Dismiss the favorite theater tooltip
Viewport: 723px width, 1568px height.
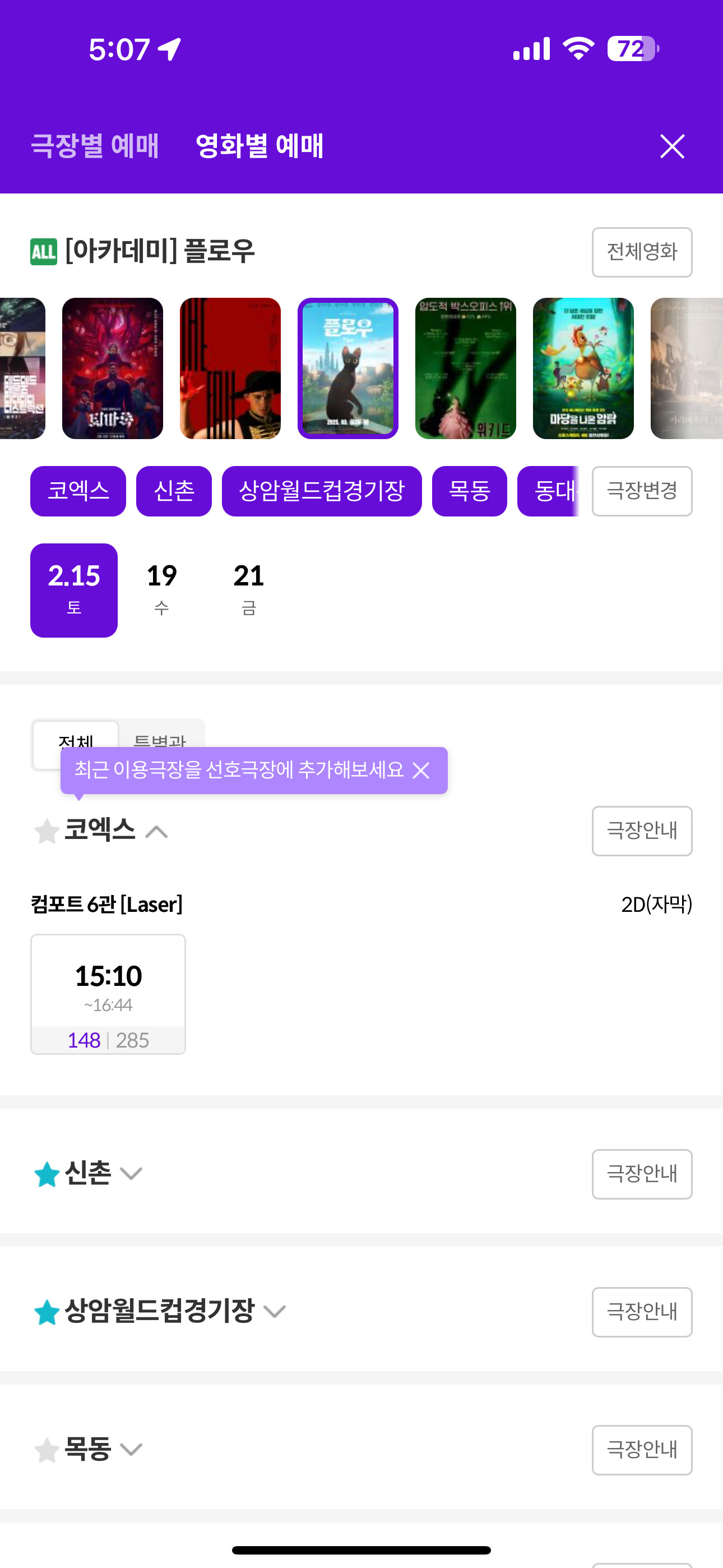click(421, 771)
